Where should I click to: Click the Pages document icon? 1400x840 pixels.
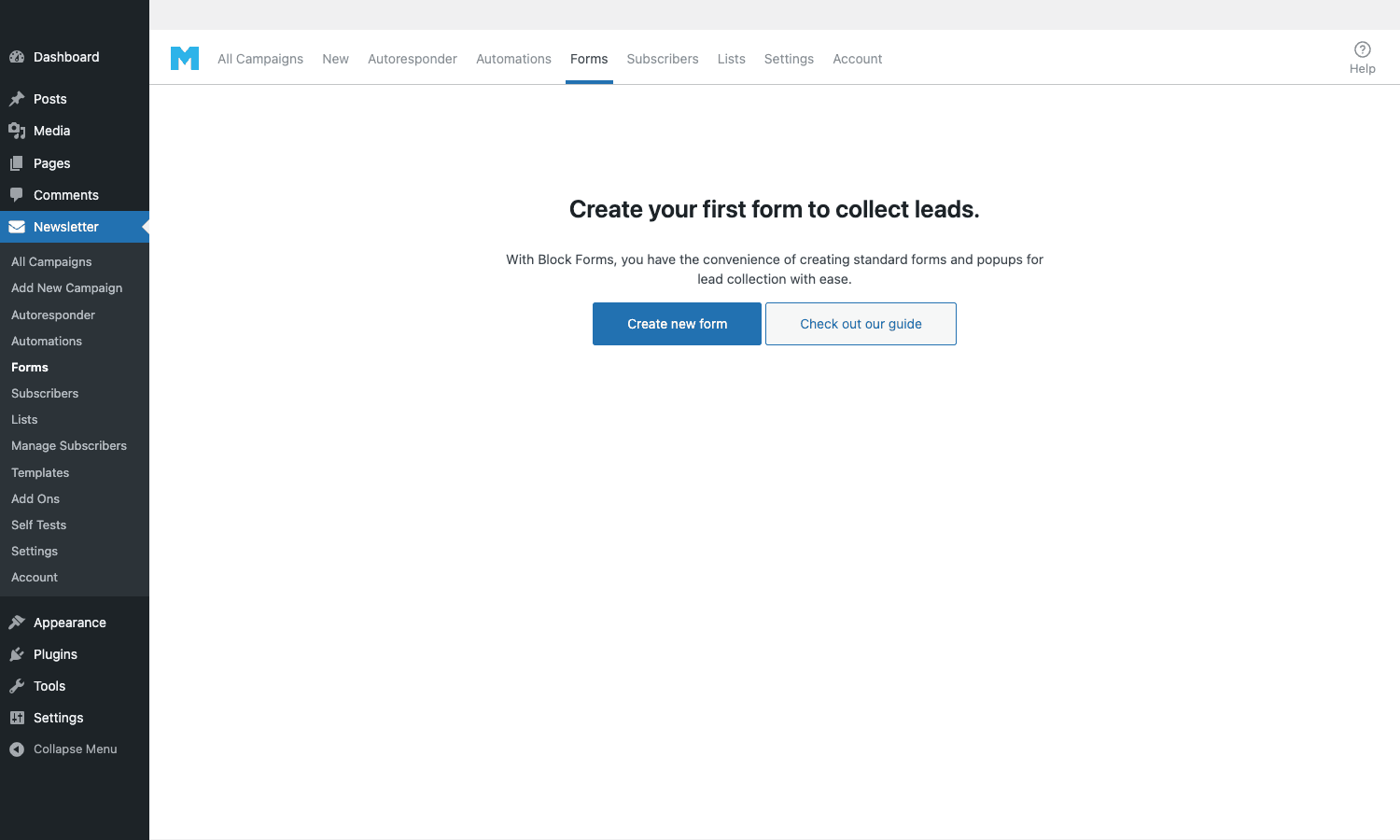(17, 163)
